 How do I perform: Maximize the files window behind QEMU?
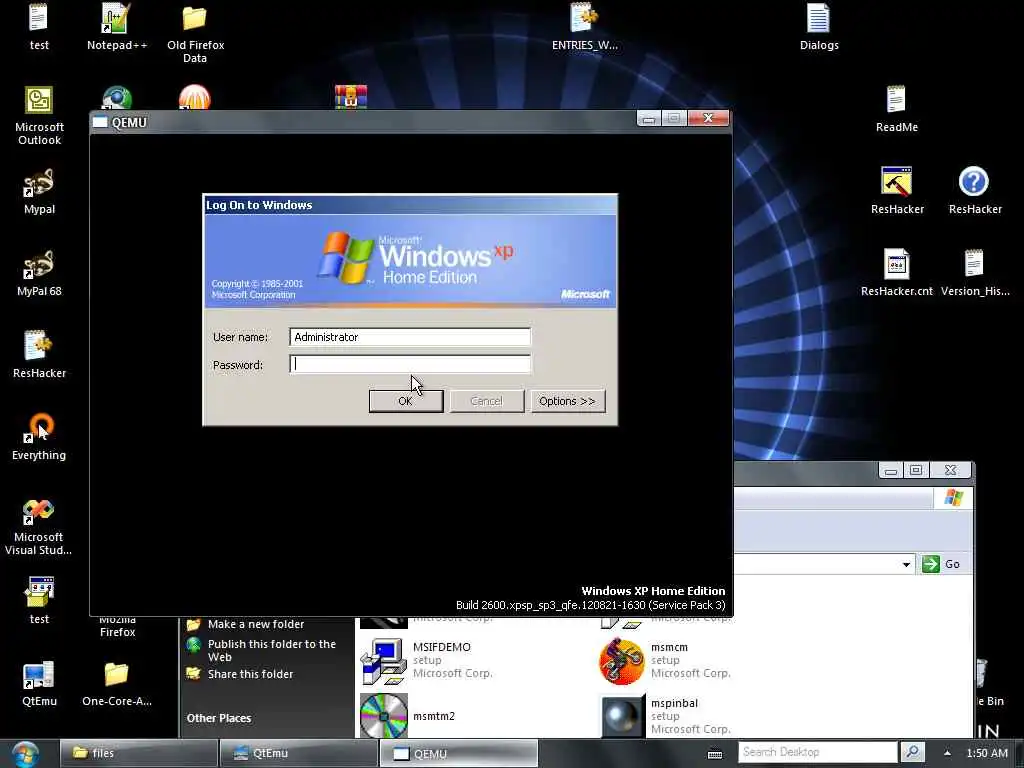pos(916,470)
